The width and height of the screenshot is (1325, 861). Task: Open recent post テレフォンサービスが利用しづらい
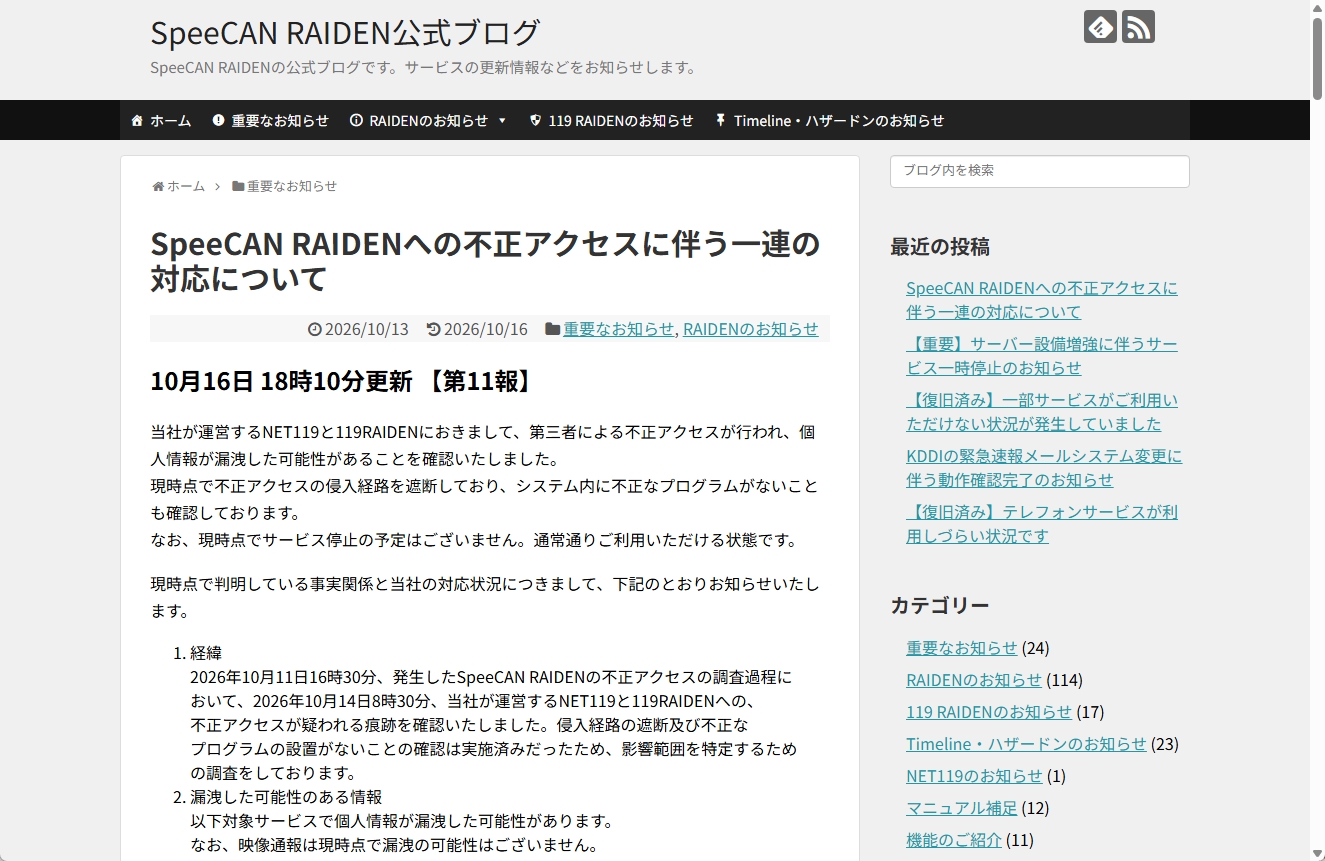point(1042,524)
